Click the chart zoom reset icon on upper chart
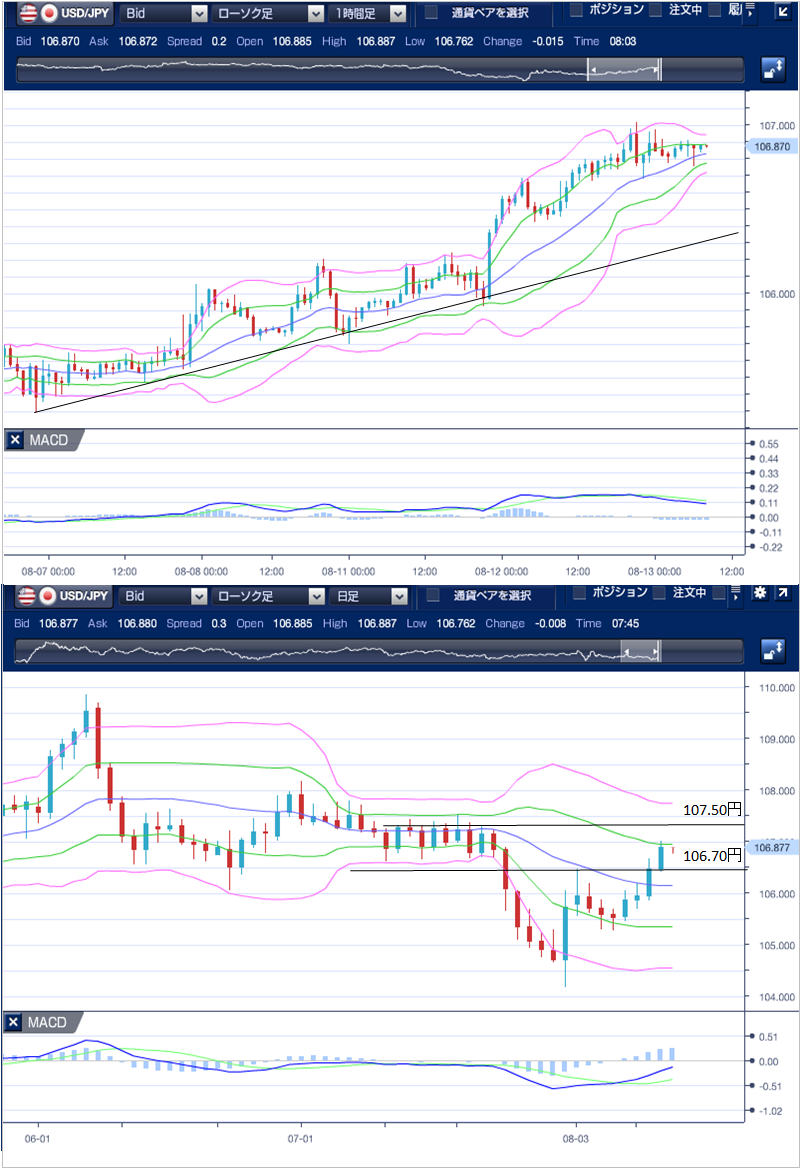Image resolution: width=801 pixels, height=1169 pixels. coord(772,70)
